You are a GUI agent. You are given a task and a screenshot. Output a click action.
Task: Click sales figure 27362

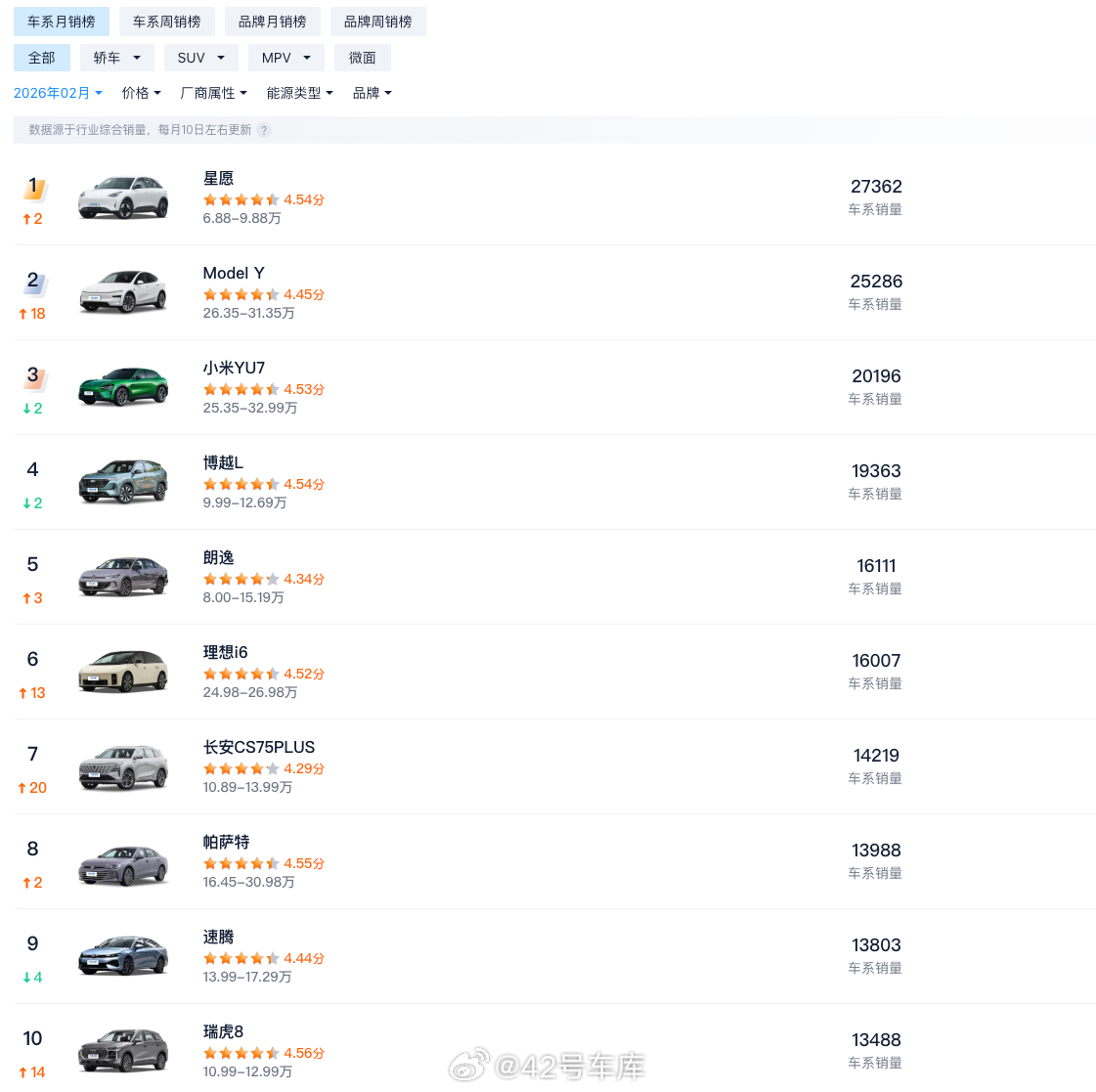[x=876, y=187]
